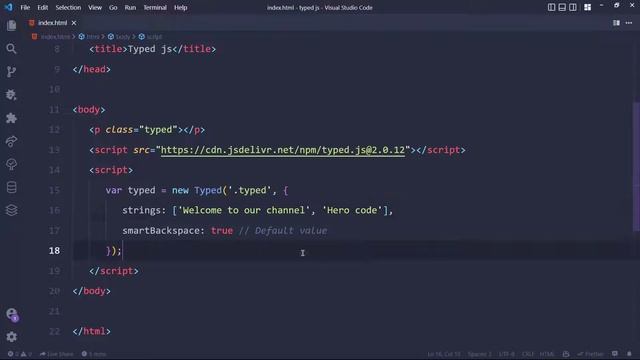Open the stacked layers icon in activity bar
The image size is (640, 360).
click(x=11, y=210)
